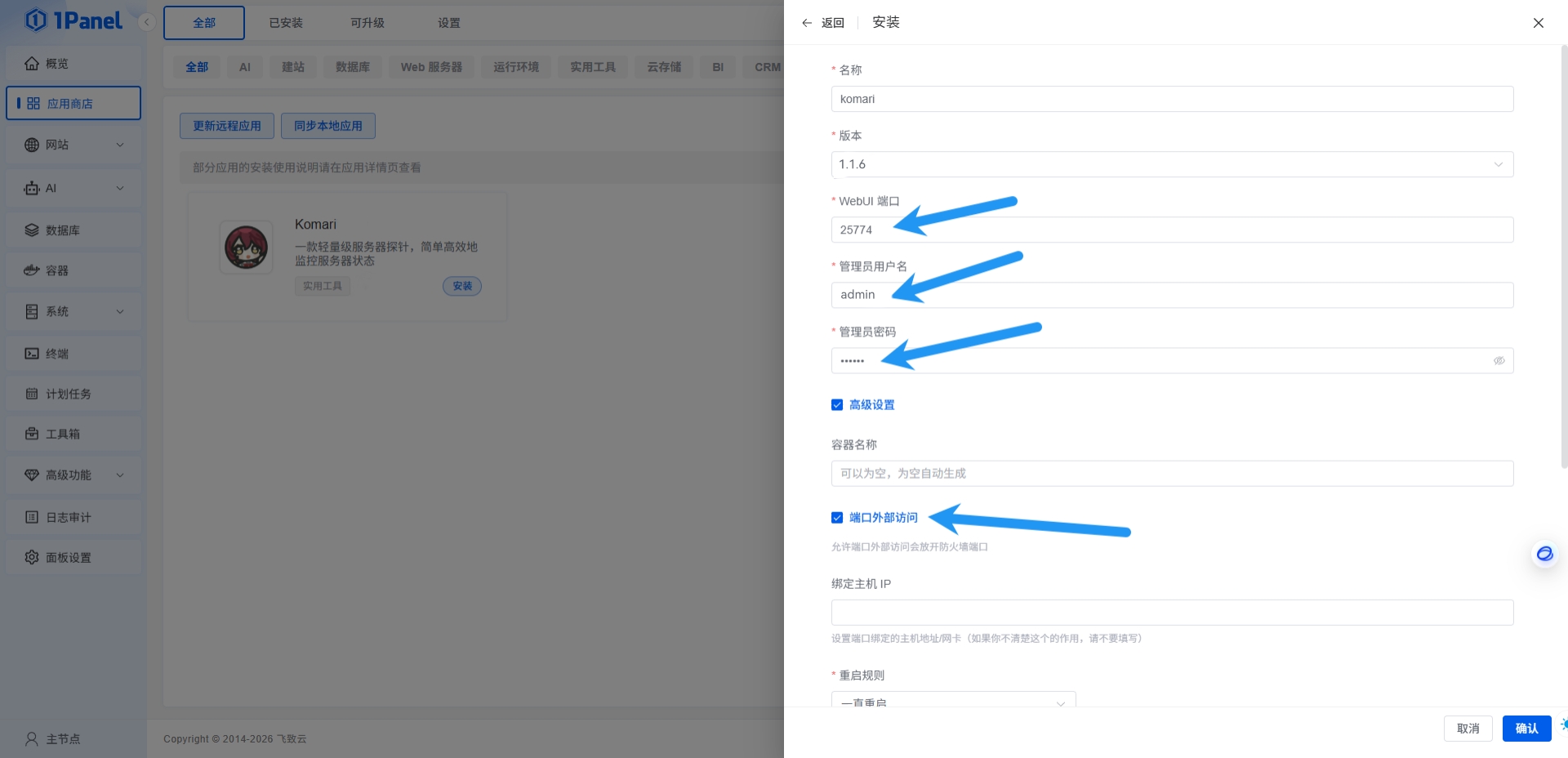Click the floating assistant icon on the right
The height and width of the screenshot is (758, 1568).
1543,554
